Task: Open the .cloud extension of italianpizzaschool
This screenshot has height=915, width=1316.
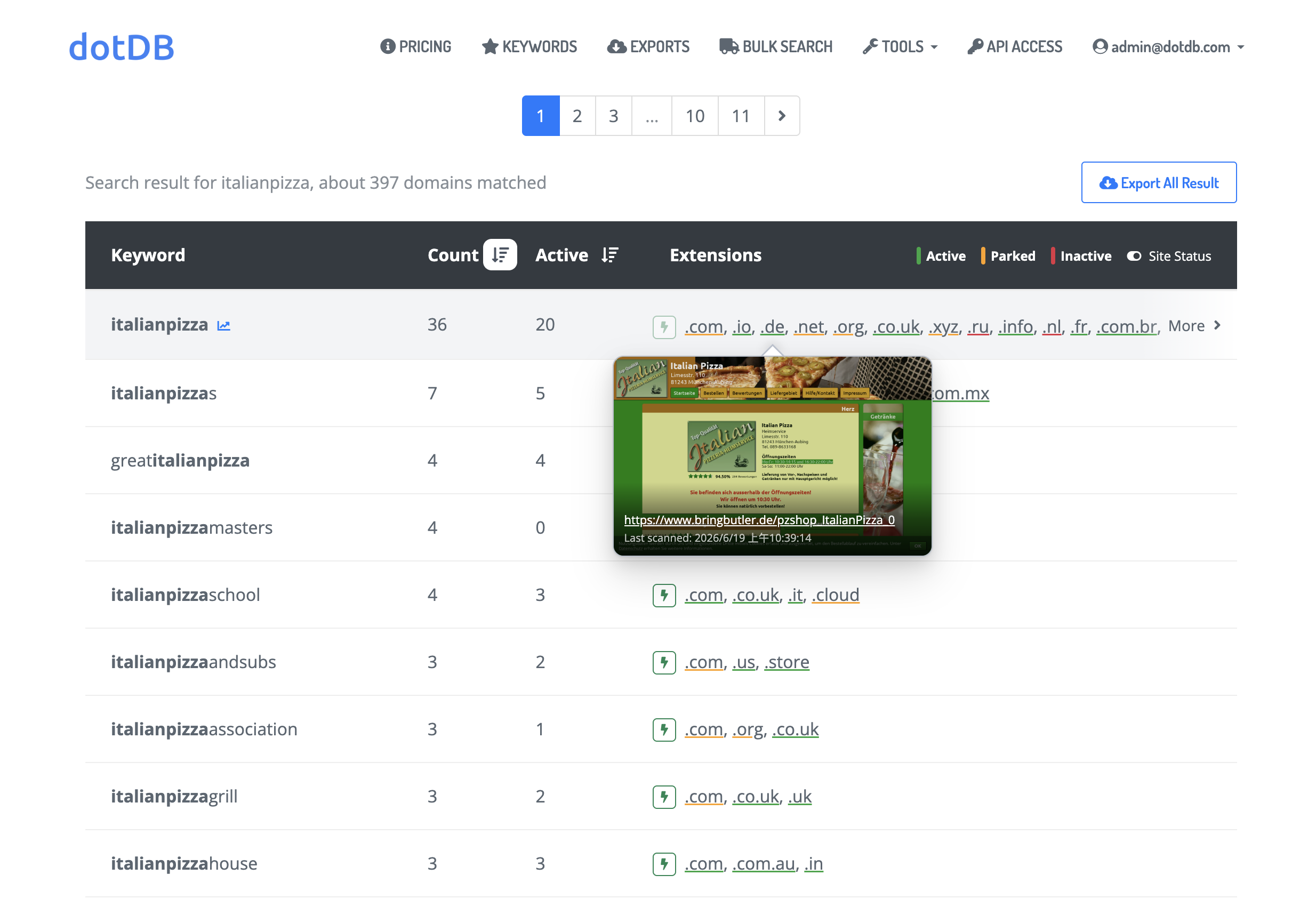Action: 835,595
